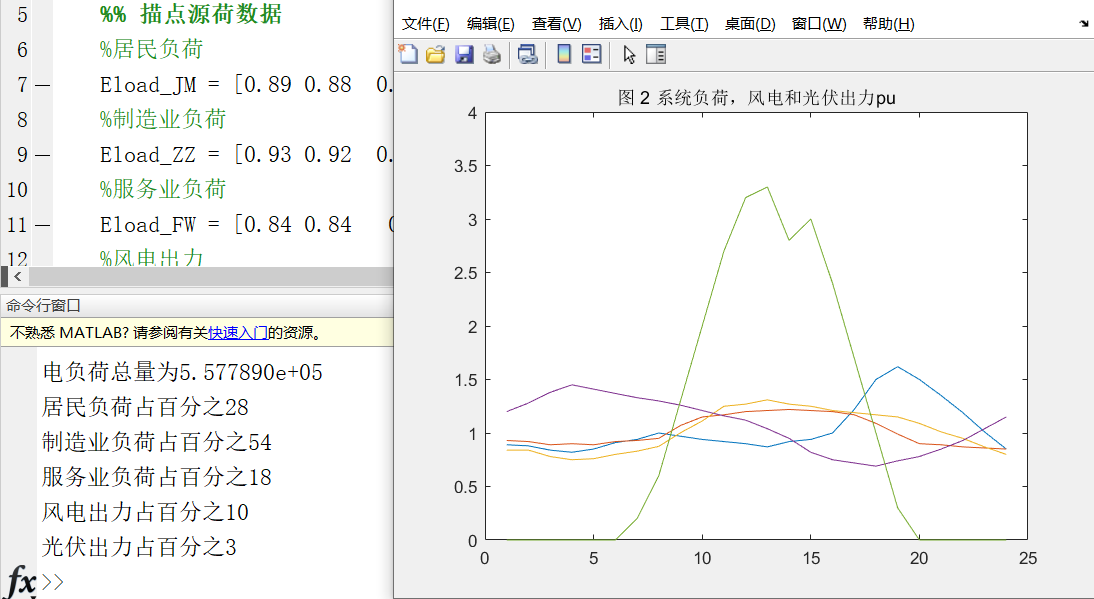This screenshot has height=599, width=1094.
Task: Click the New Figure toolbar icon
Action: [x=408, y=54]
